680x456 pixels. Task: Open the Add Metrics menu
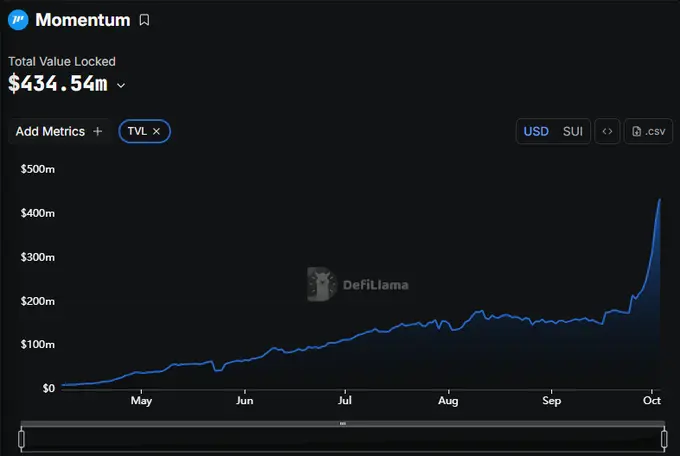coord(59,131)
